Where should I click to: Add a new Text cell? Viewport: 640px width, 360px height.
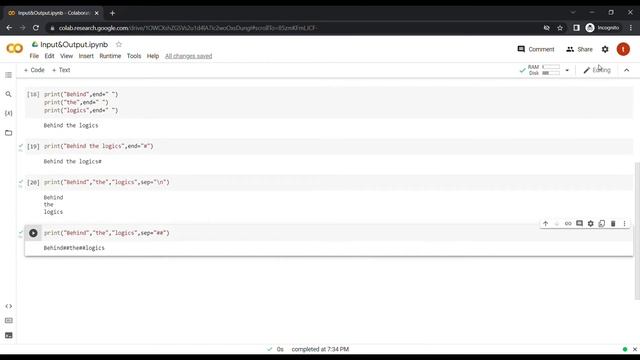[61, 70]
